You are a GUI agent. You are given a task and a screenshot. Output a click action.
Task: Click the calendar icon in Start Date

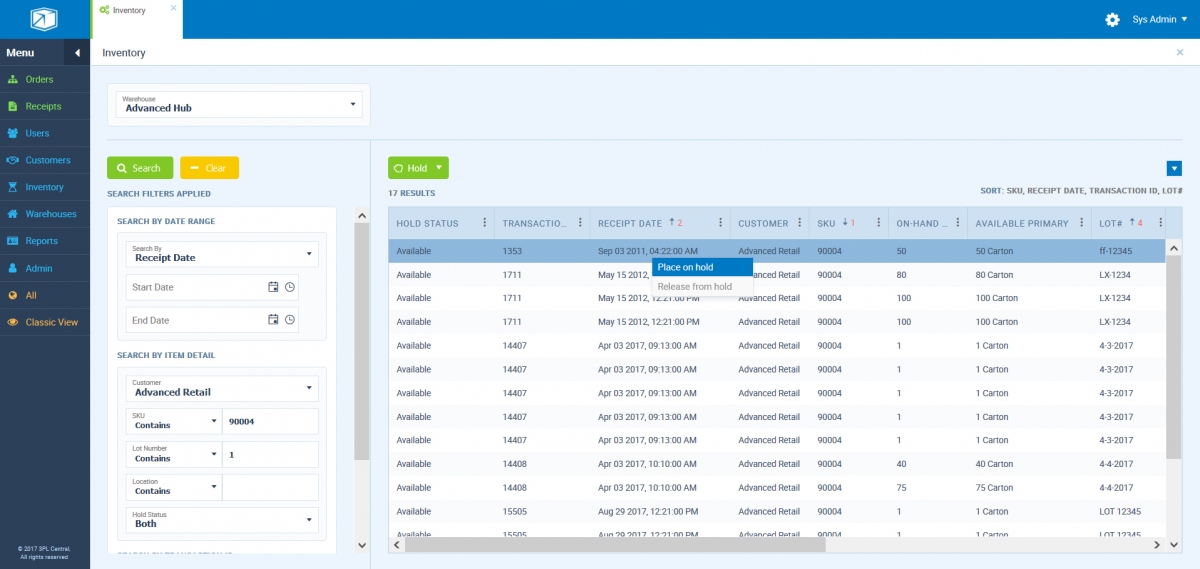(x=273, y=287)
